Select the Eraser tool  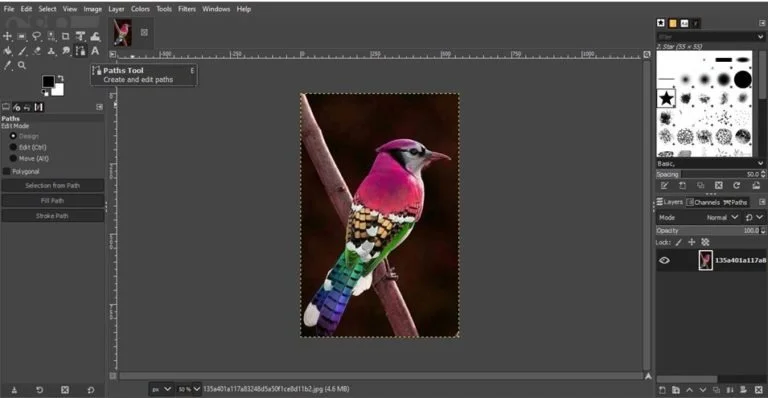pyautogui.click(x=37, y=51)
